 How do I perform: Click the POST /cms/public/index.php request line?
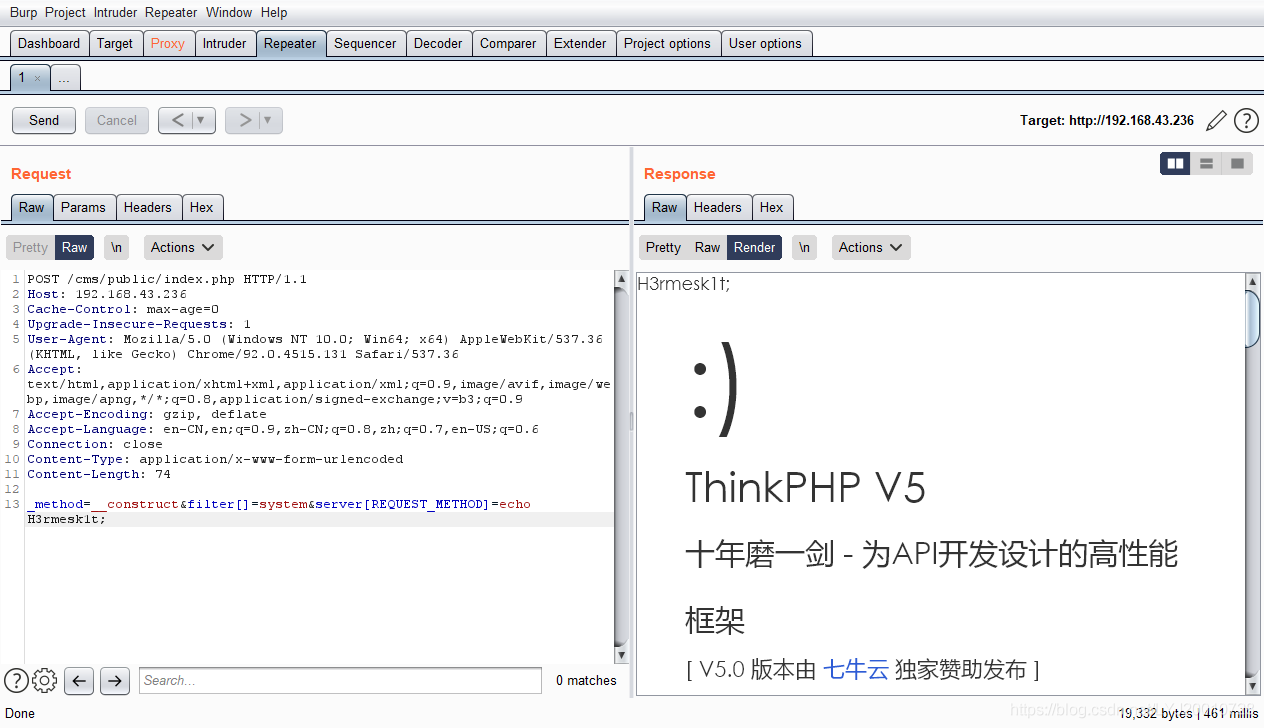click(x=167, y=279)
